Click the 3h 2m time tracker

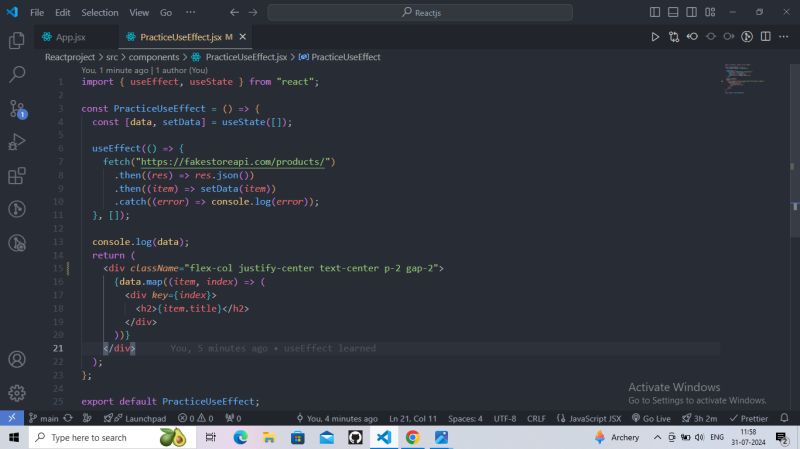coord(699,418)
